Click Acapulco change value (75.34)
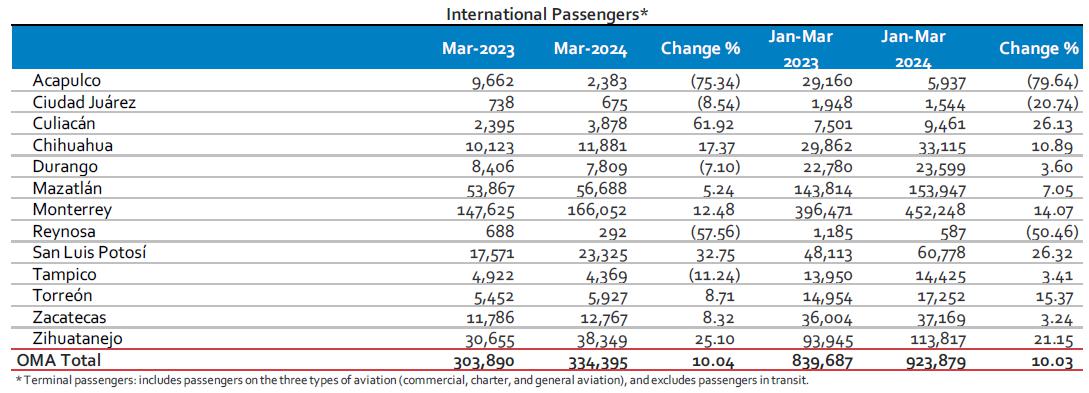This screenshot has width=1089, height=393. point(715,83)
